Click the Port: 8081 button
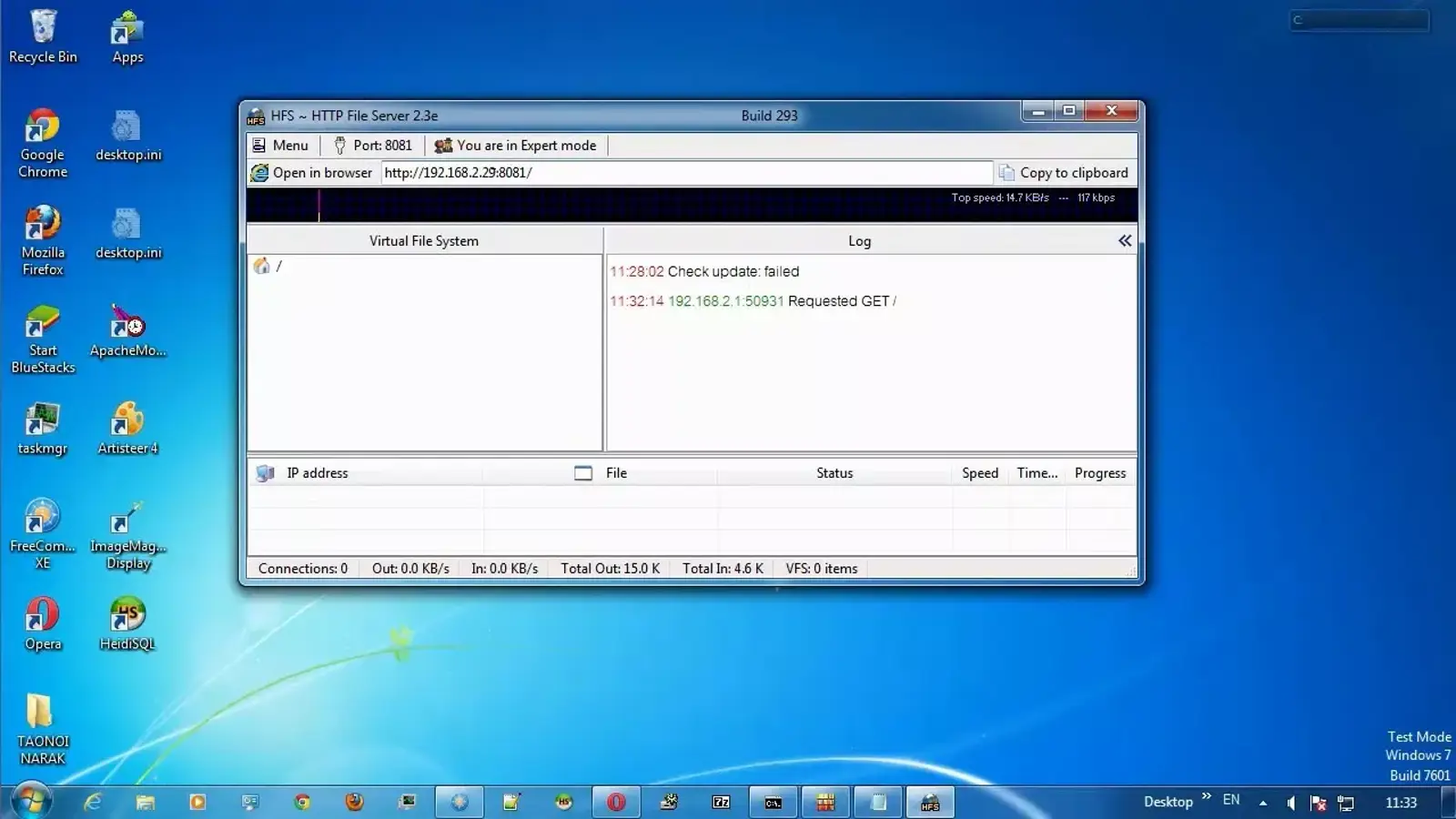The width and height of the screenshot is (1456, 819). coord(373,146)
